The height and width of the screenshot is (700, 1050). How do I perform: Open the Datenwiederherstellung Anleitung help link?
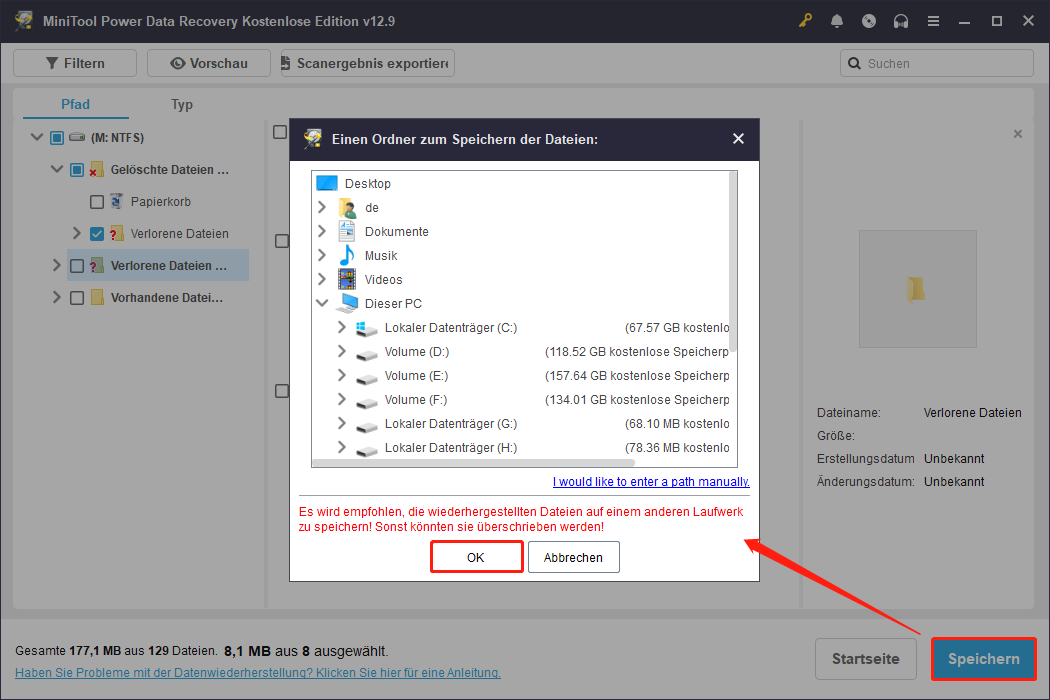tap(258, 673)
